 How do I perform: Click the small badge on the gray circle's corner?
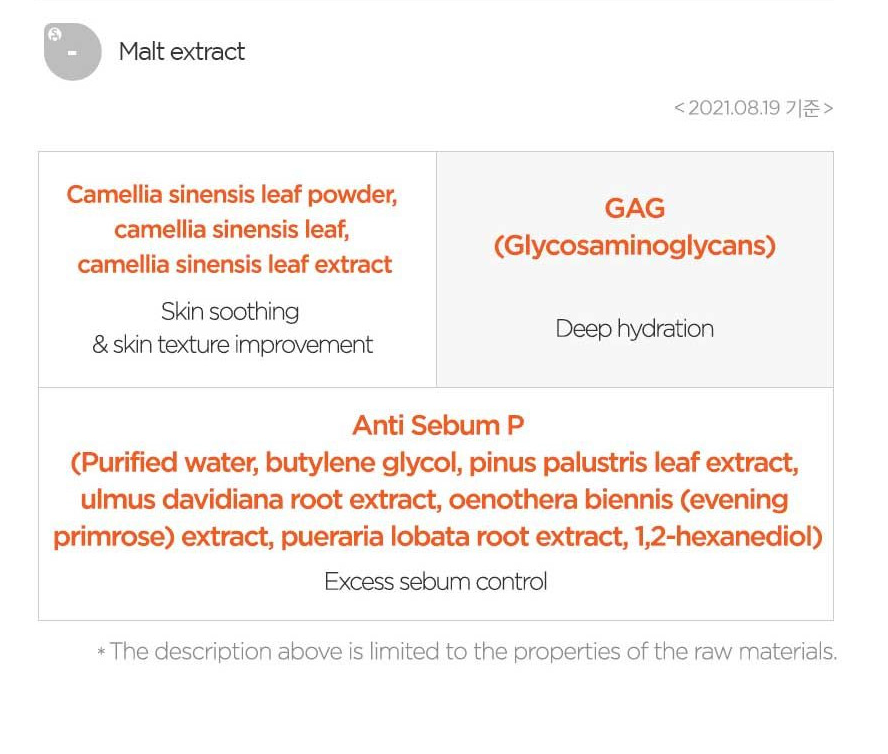pyautogui.click(x=53, y=34)
